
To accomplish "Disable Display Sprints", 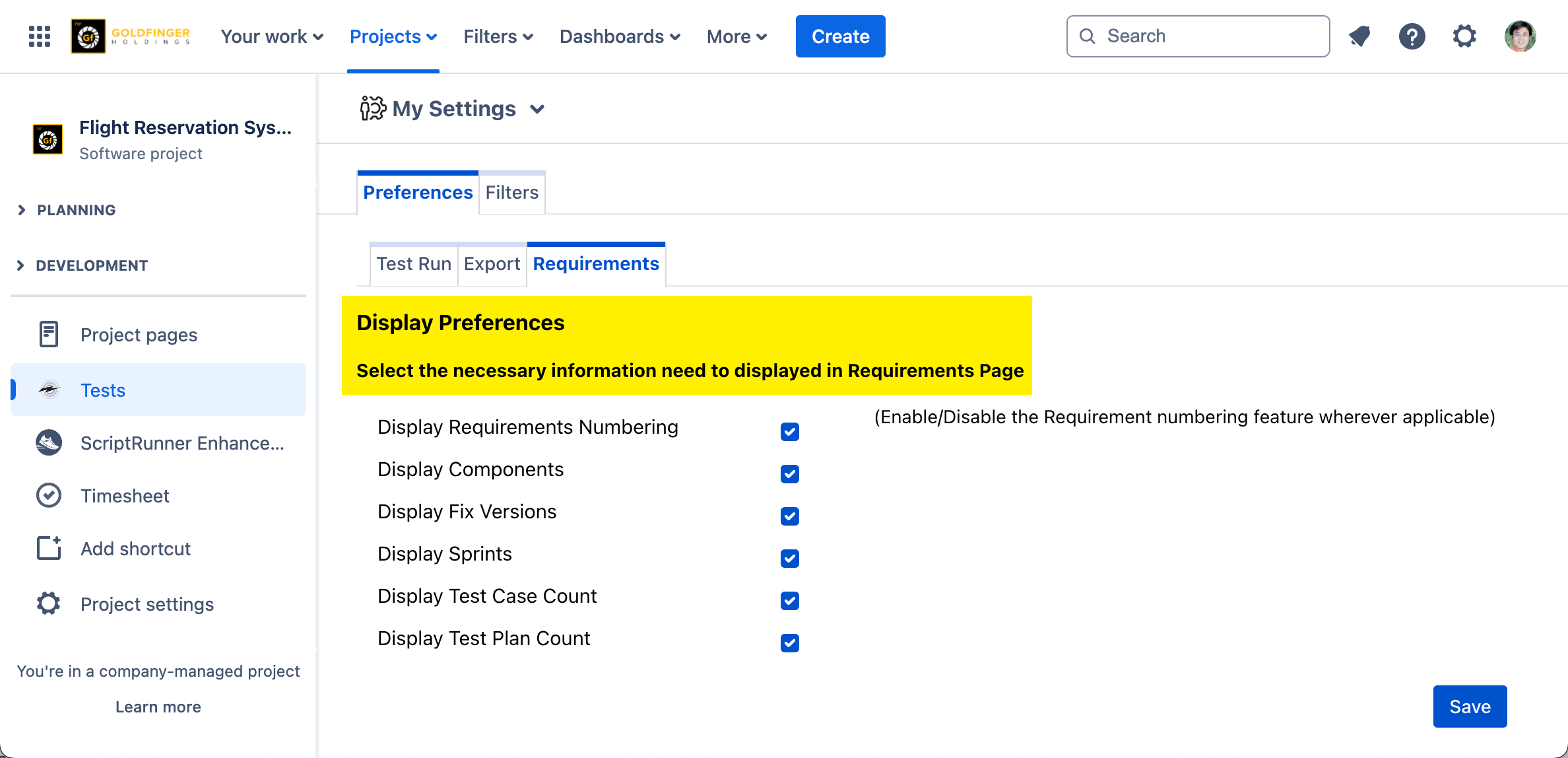I will click(x=789, y=558).
